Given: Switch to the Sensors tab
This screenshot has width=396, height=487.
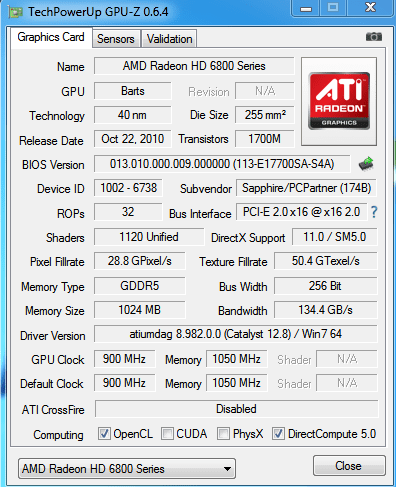Looking at the screenshot, I should click(x=116, y=39).
